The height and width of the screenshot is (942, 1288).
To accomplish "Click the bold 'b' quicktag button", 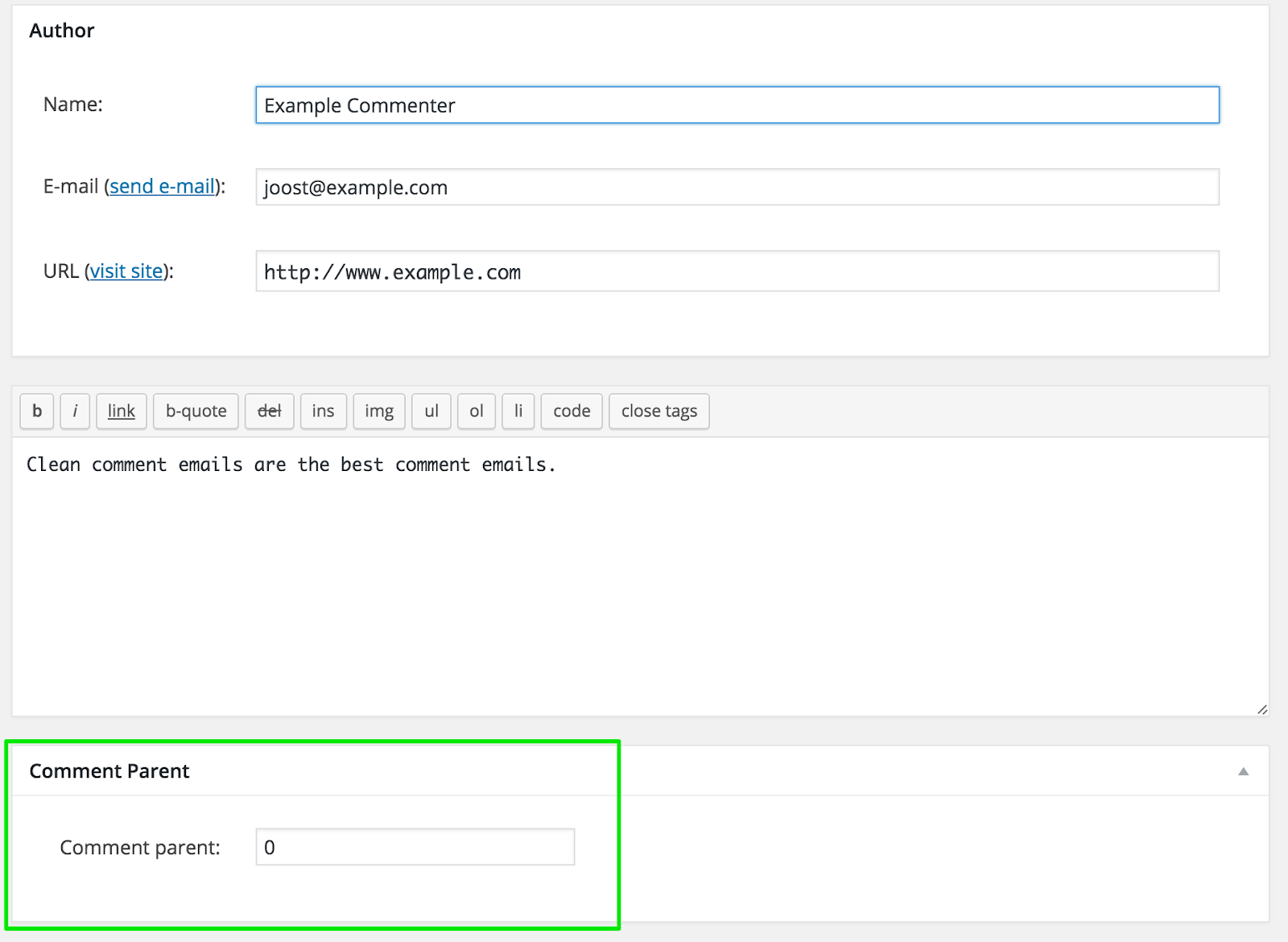I will coord(37,411).
